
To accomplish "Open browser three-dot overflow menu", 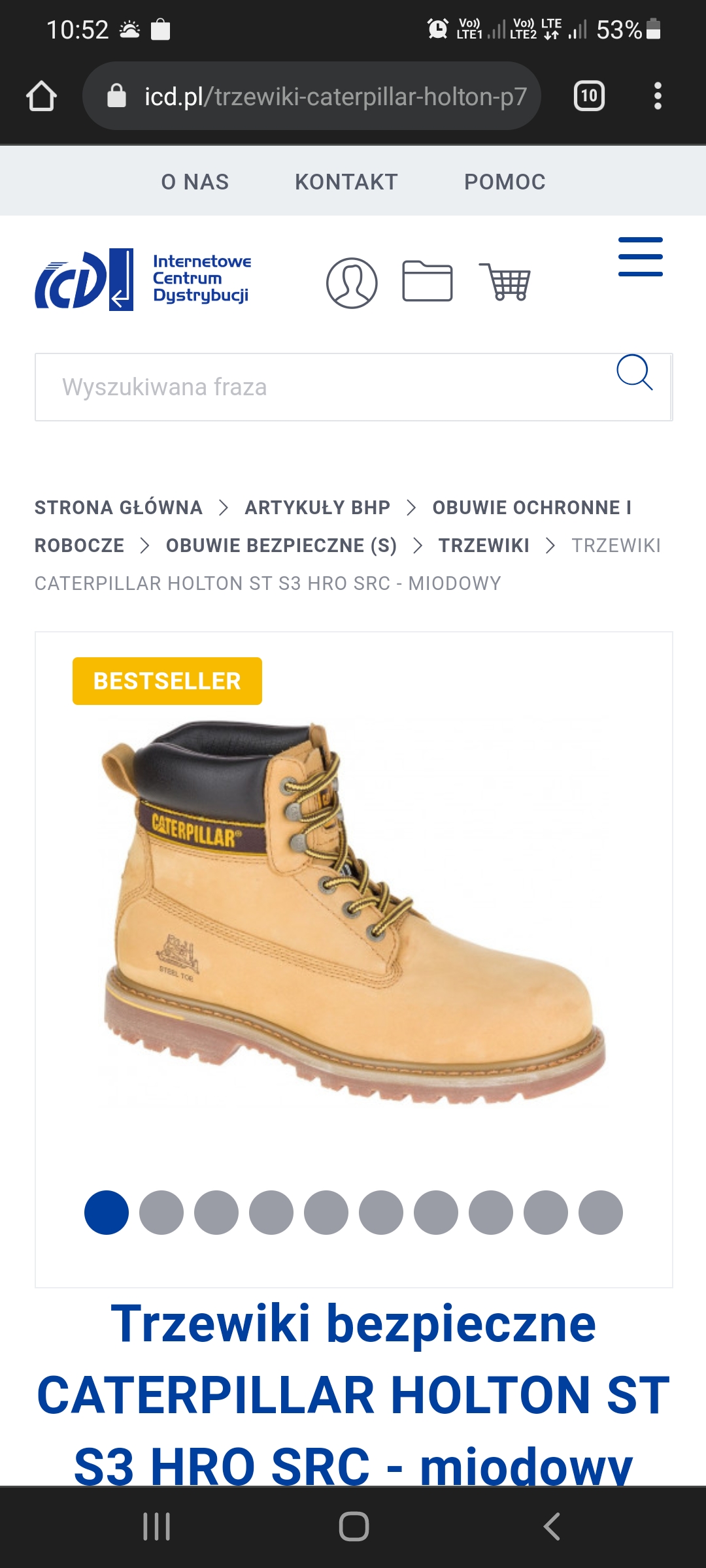I will click(658, 96).
